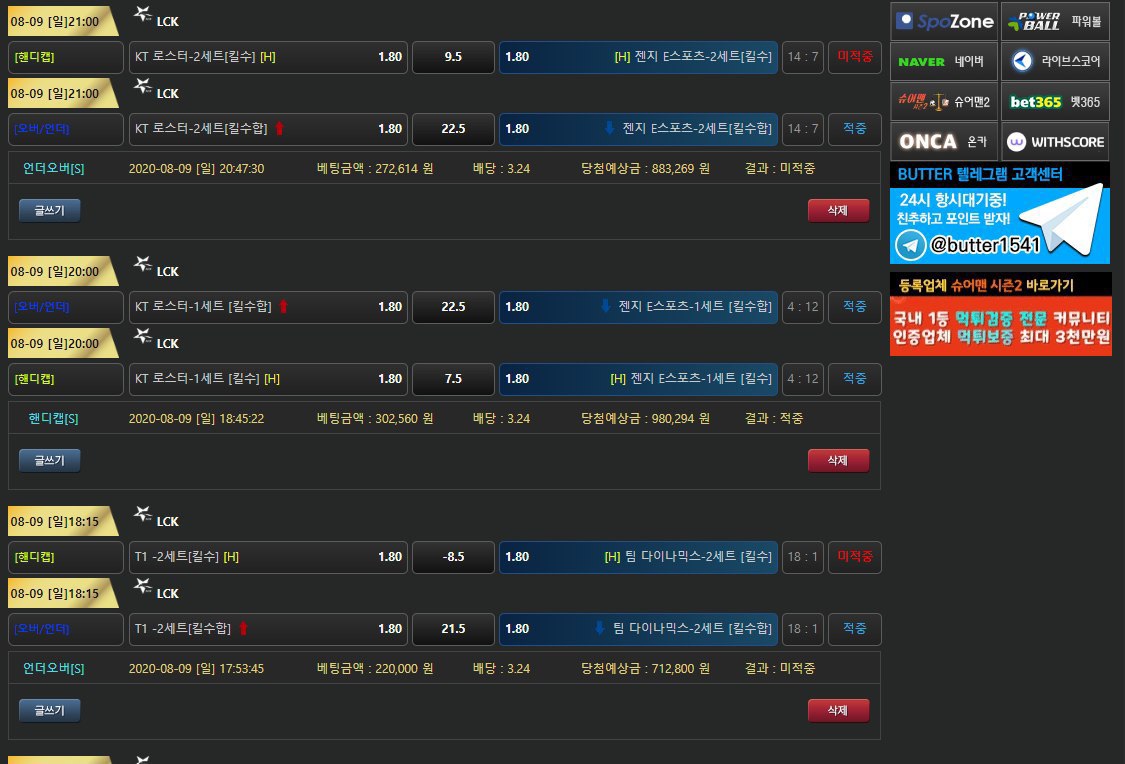Delete the 220,000 won bet slip
1125x764 pixels.
click(838, 710)
